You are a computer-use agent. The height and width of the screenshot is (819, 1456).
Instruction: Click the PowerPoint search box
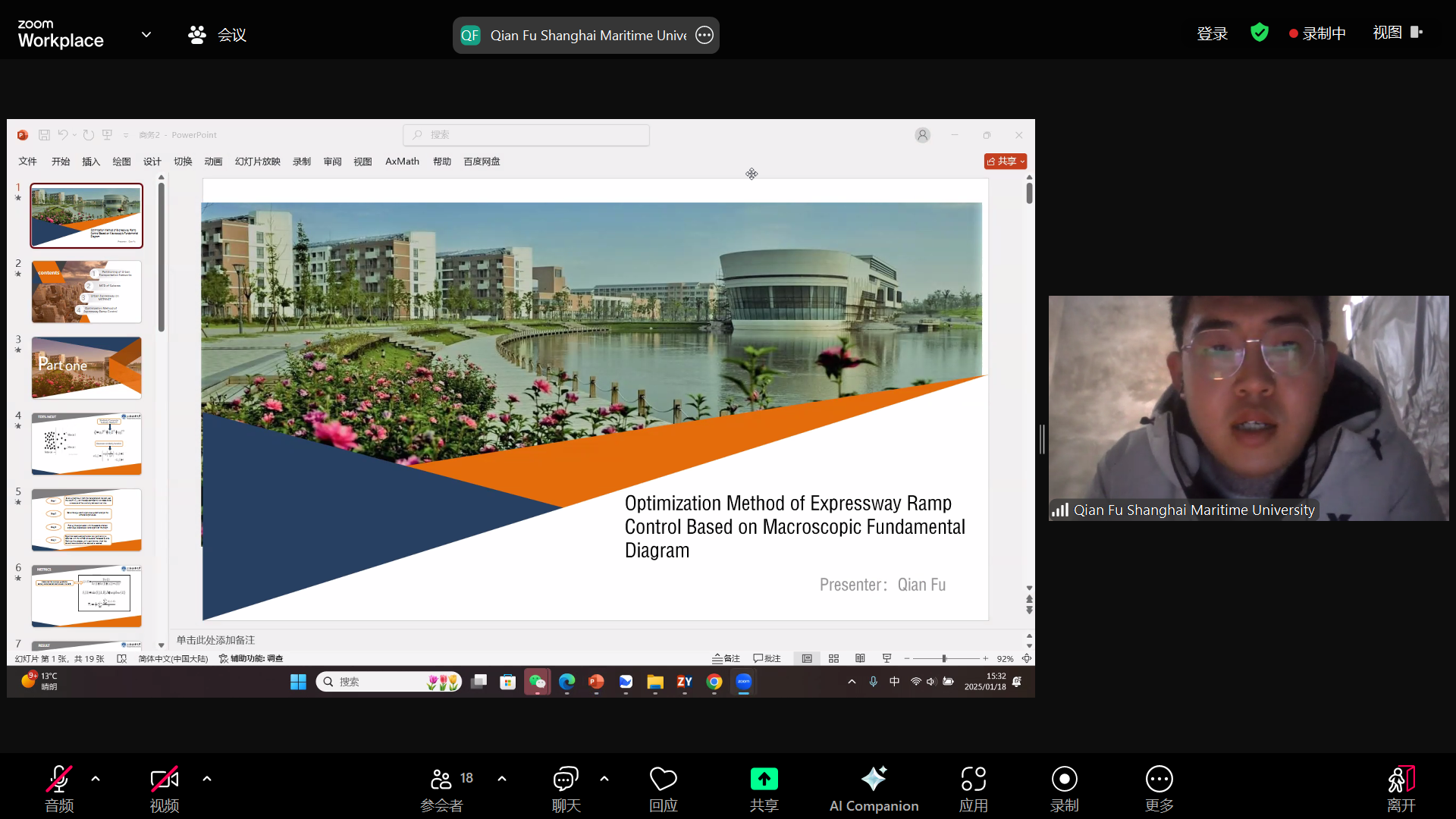pyautogui.click(x=526, y=135)
